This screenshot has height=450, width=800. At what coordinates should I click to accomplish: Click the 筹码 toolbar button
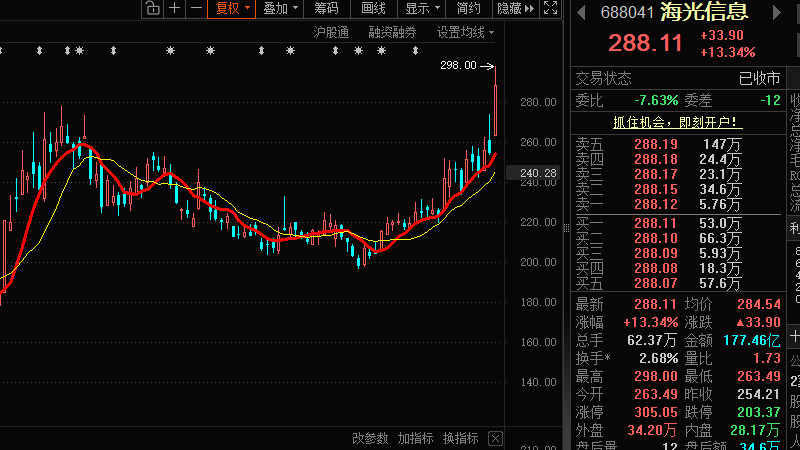(327, 8)
